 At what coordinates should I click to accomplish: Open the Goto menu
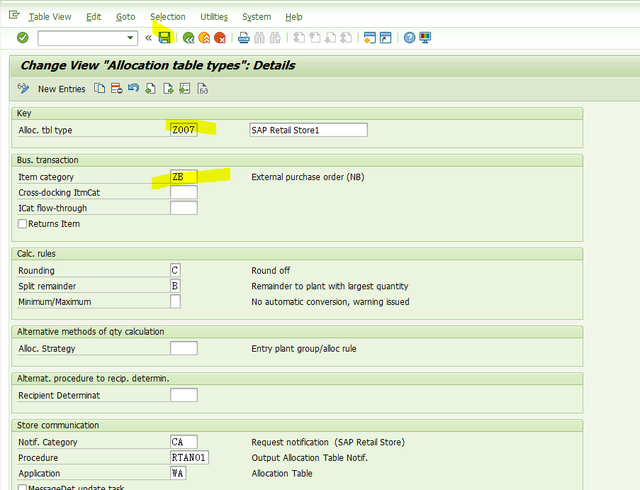(x=125, y=17)
